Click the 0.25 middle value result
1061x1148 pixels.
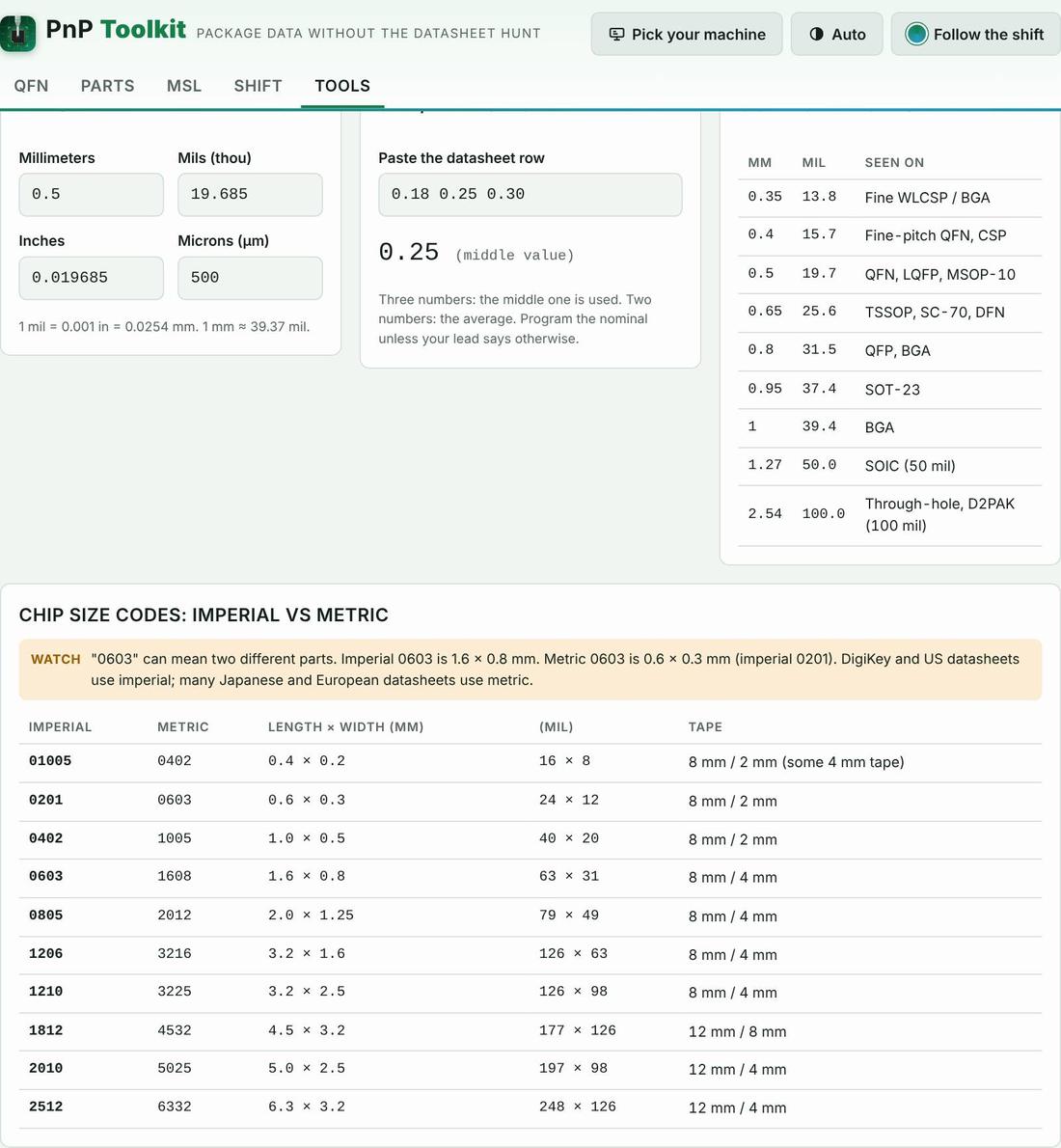pyautogui.click(x=476, y=253)
